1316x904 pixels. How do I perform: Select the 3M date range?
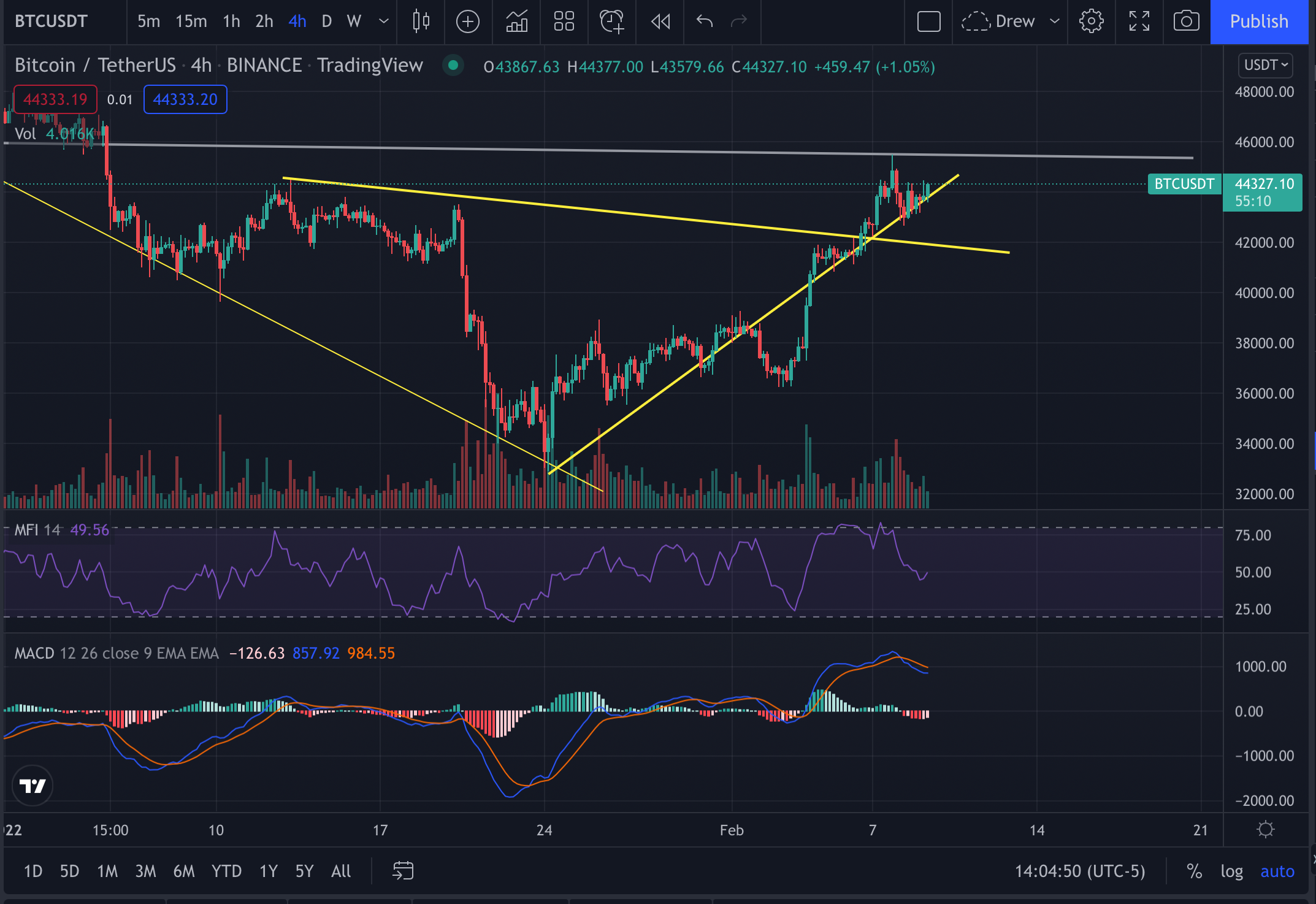click(145, 871)
